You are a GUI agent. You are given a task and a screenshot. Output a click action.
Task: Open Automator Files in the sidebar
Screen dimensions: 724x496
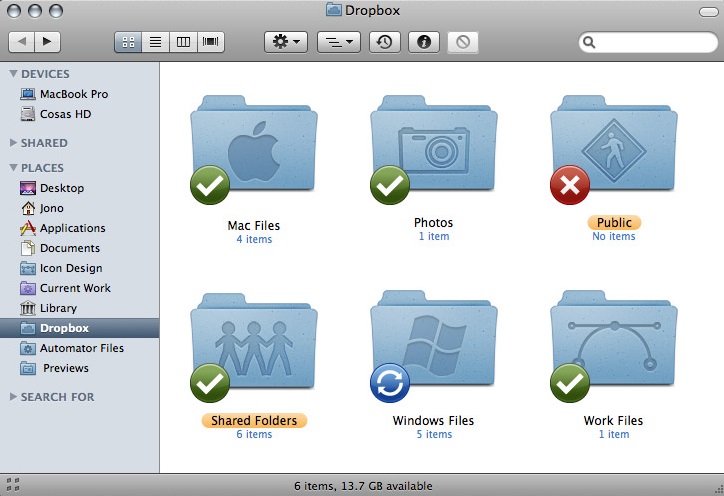[x=79, y=348]
